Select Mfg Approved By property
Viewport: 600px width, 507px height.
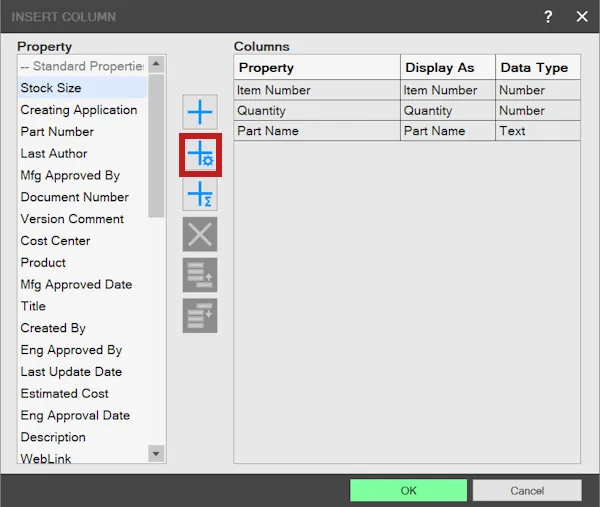[82, 175]
